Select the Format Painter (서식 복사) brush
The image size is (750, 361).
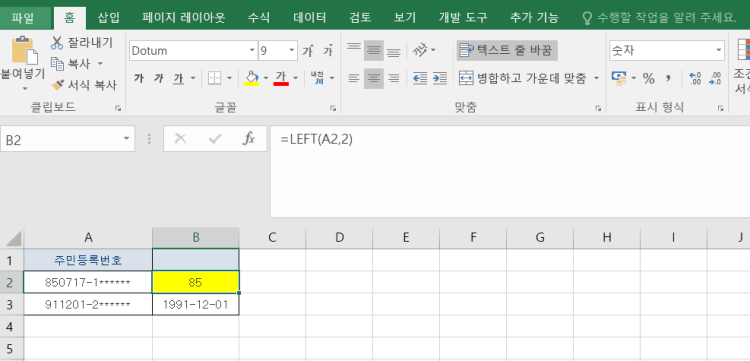(57, 85)
